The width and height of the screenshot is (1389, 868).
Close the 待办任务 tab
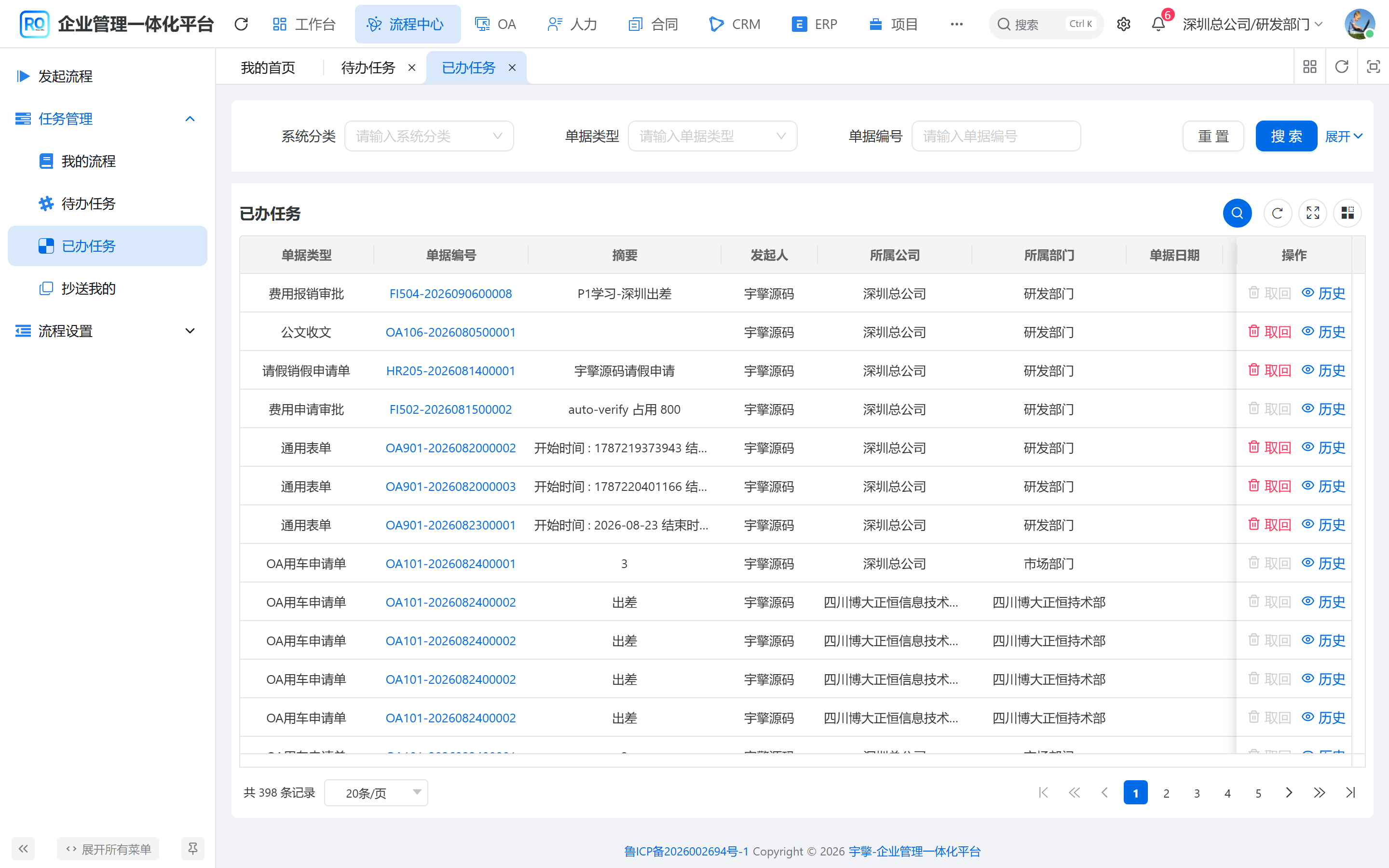[411, 68]
